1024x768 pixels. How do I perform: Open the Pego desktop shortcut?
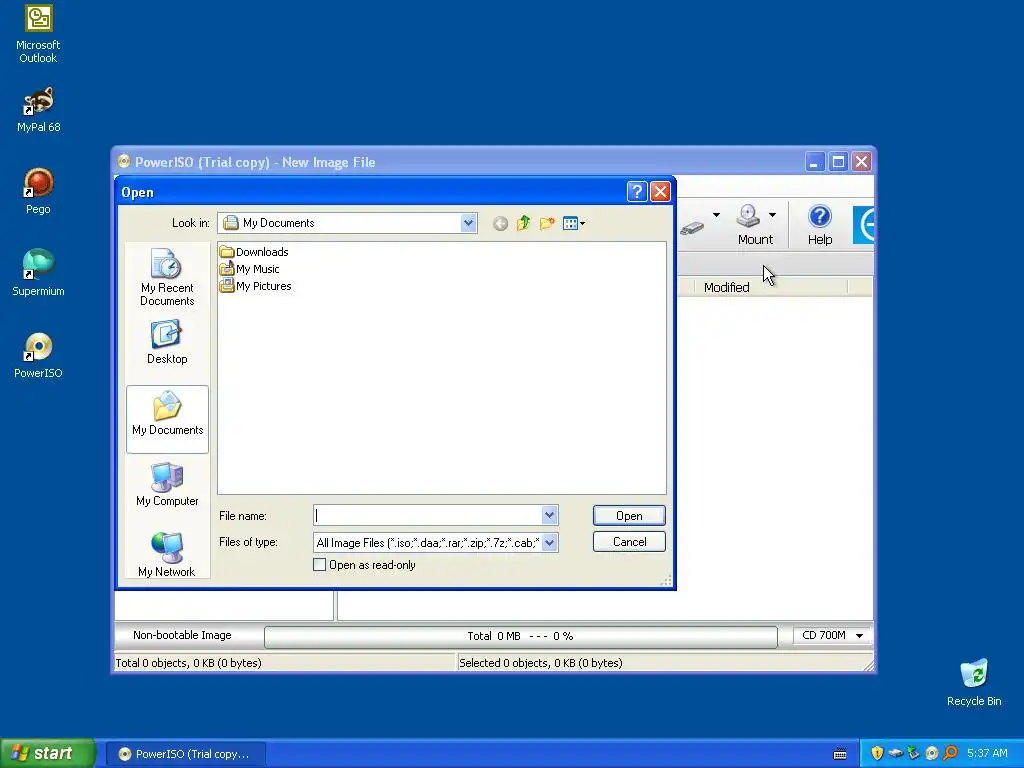[38, 191]
